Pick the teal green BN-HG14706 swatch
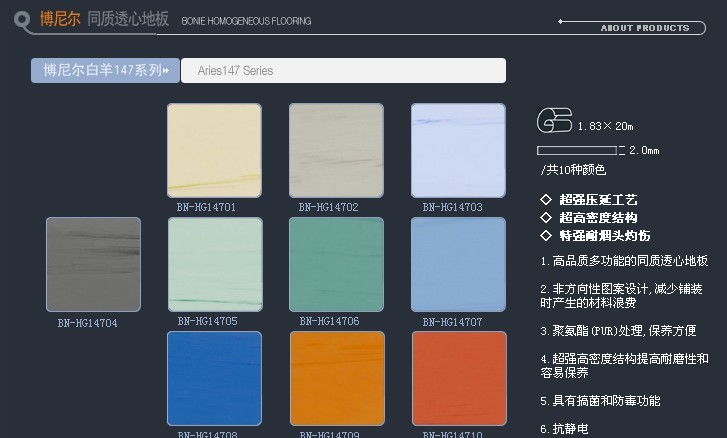Screen dimensions: 727x438 (336, 265)
